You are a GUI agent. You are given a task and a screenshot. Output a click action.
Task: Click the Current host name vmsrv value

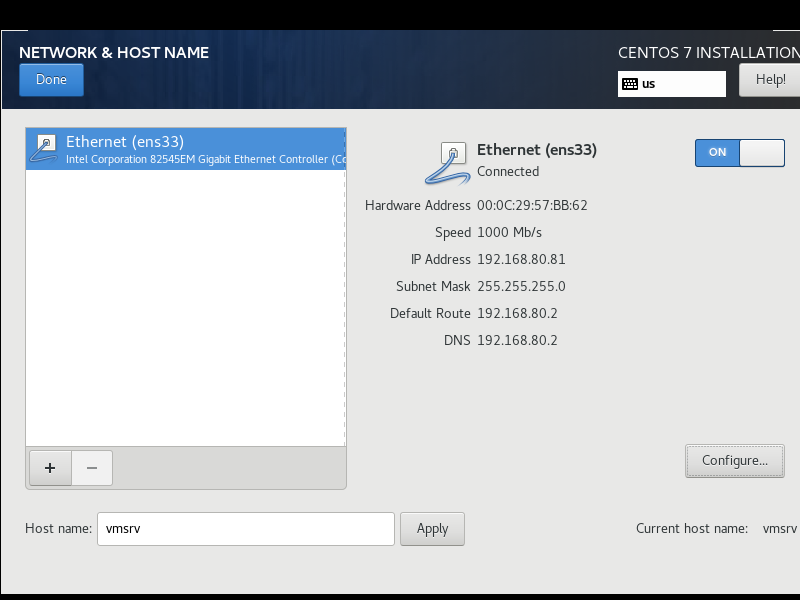point(780,529)
